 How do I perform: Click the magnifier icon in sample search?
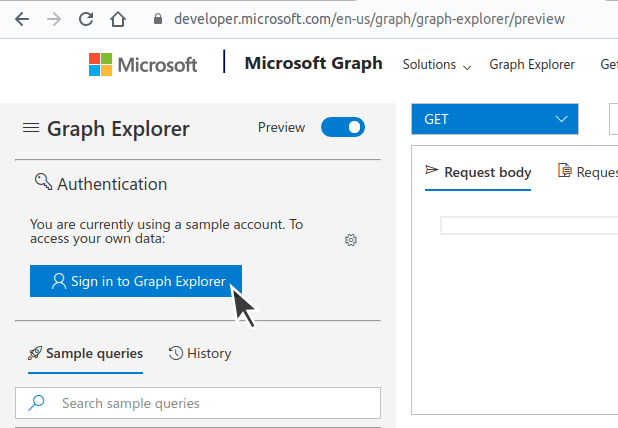click(36, 403)
